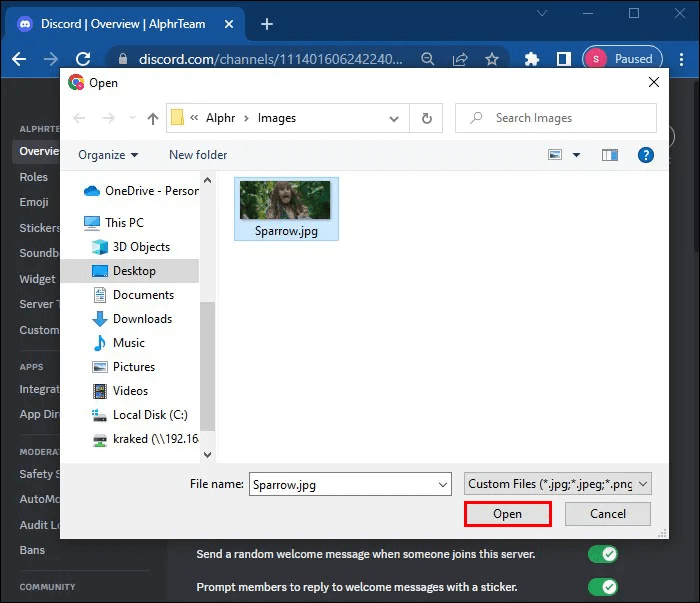700x603 pixels.
Task: Click the zoom magnifier icon in address bar
Action: [428, 59]
